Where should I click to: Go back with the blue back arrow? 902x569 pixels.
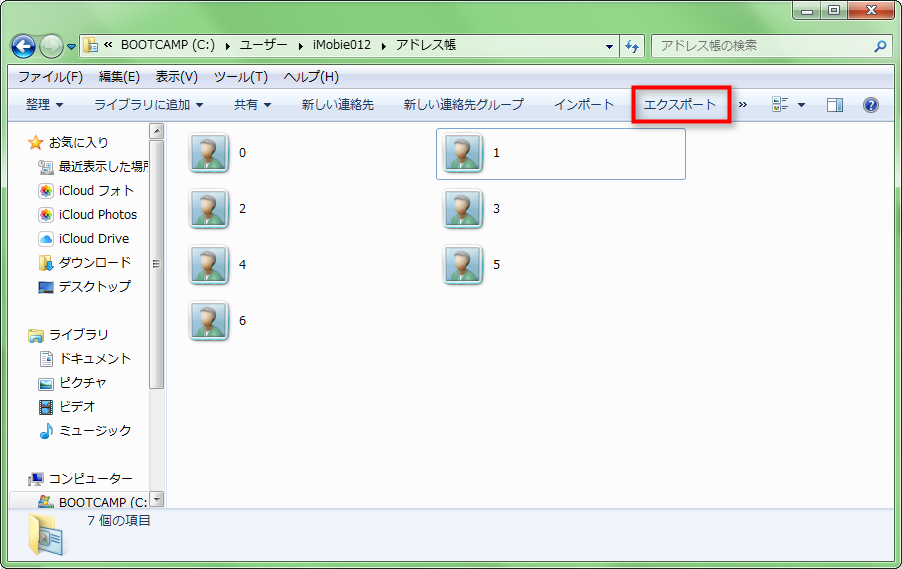coord(24,46)
